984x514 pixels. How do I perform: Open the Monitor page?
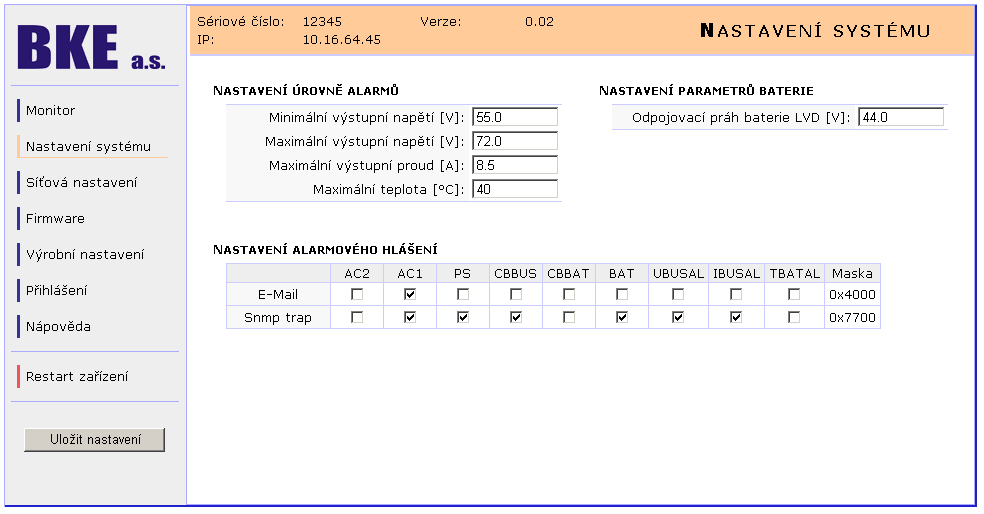pos(50,110)
